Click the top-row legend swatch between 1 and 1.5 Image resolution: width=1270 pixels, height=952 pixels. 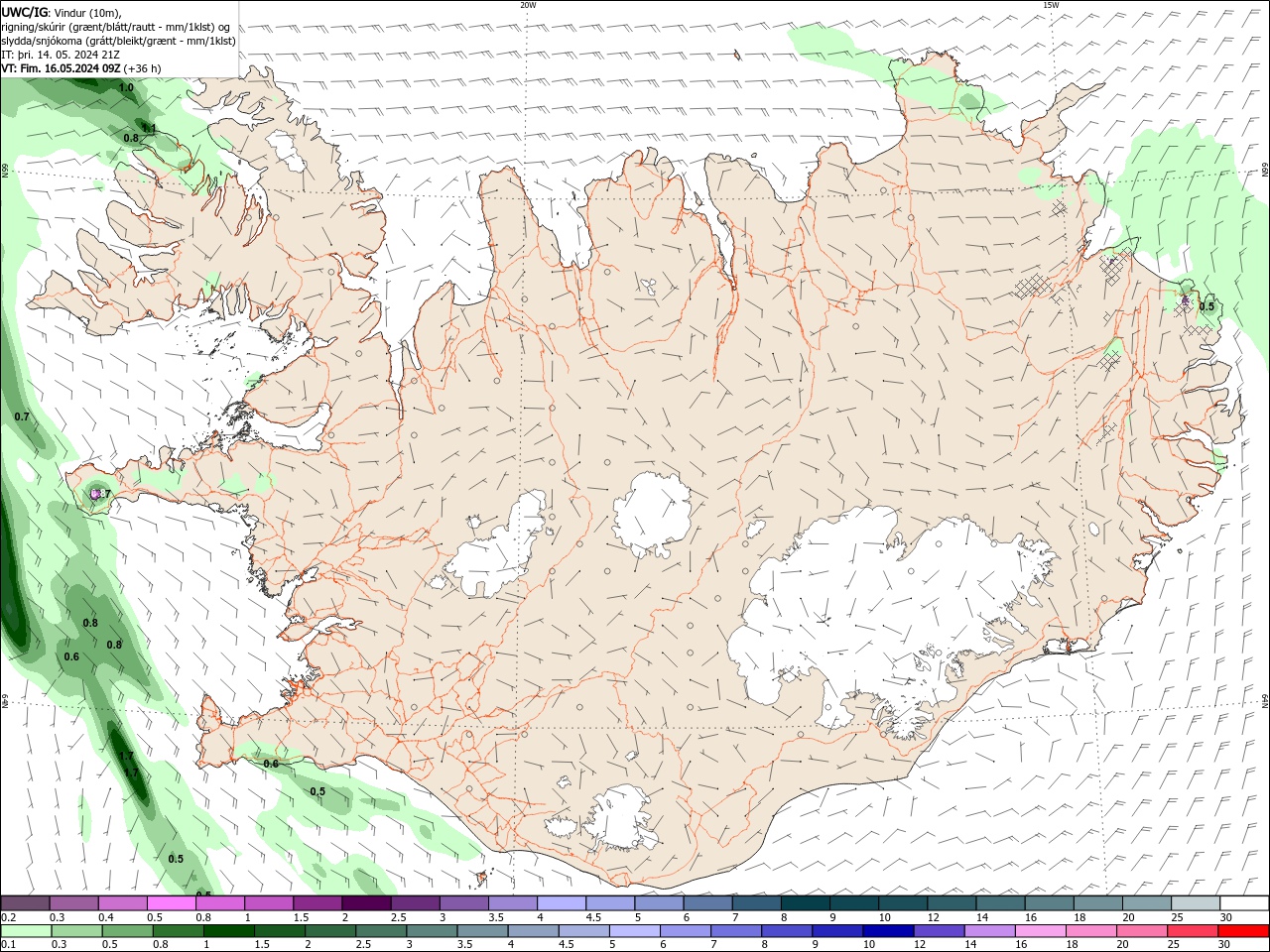(x=269, y=903)
